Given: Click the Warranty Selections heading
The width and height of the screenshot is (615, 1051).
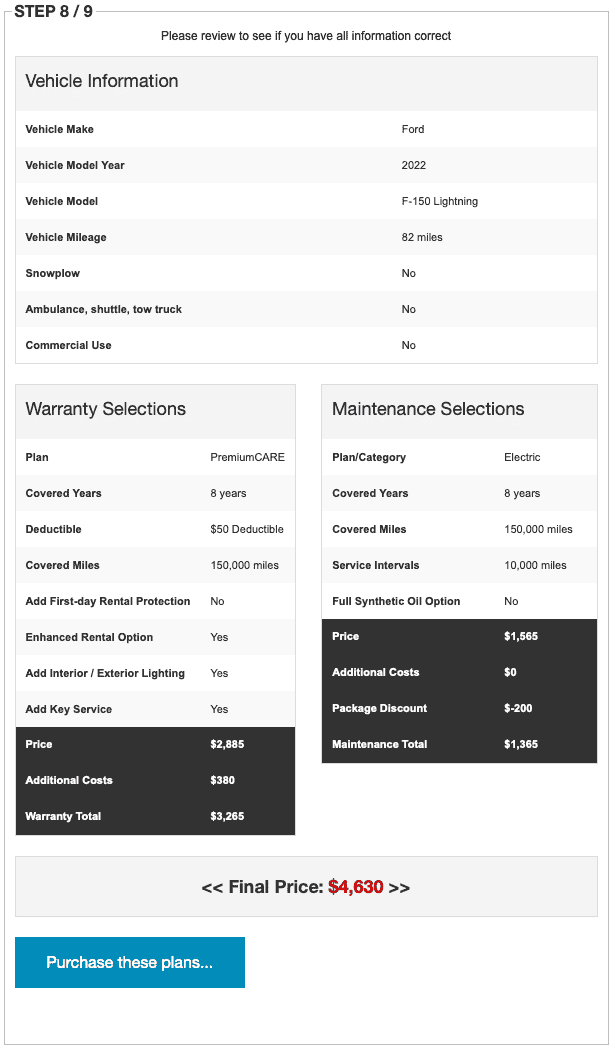Looking at the screenshot, I should tap(106, 409).
